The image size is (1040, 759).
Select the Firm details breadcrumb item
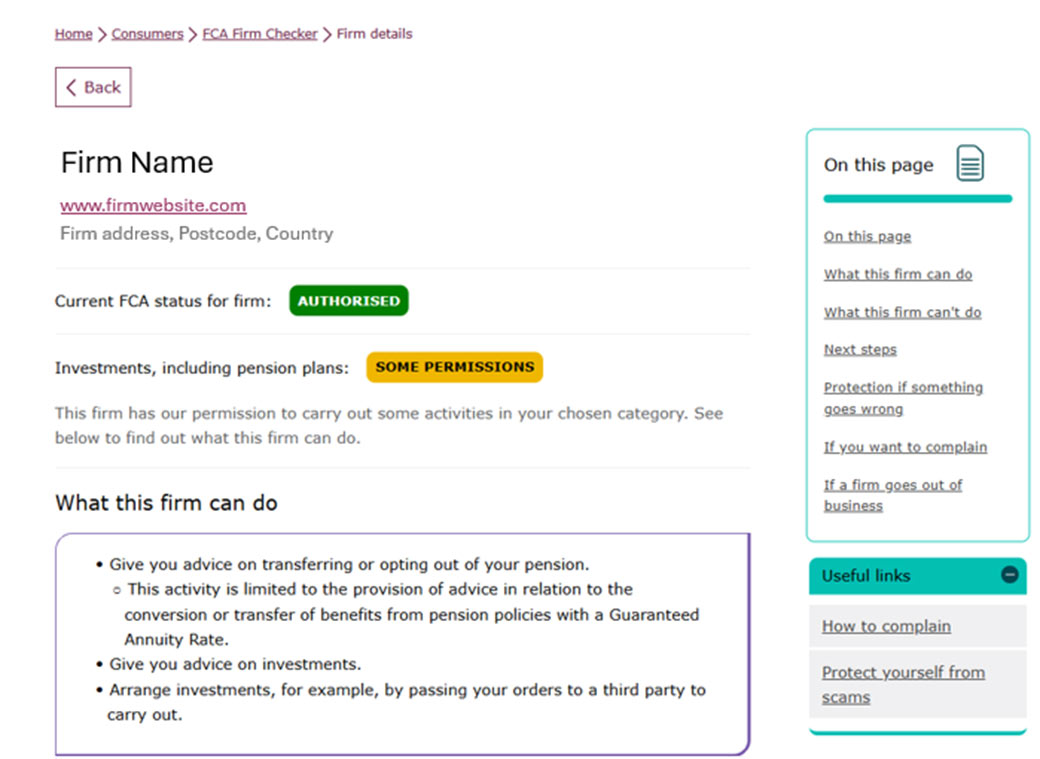click(374, 33)
